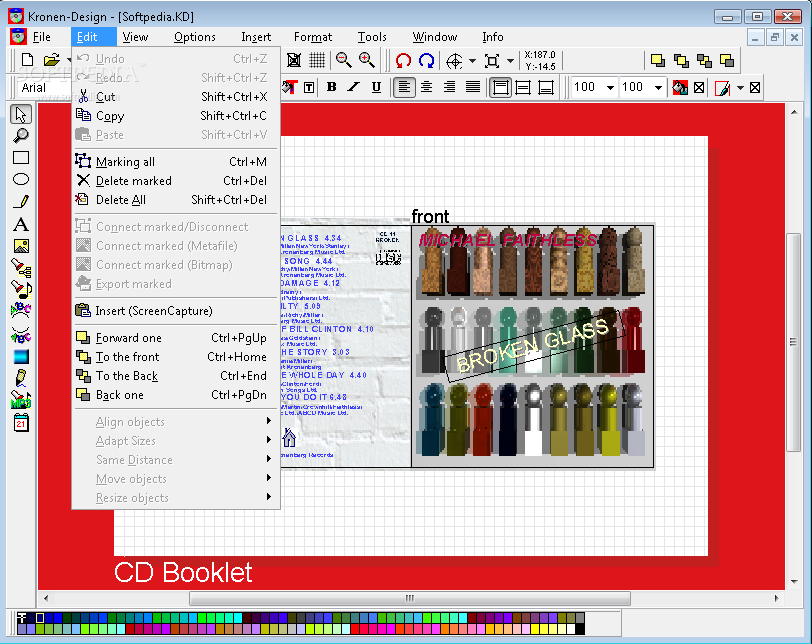Enable right text alignment
The image size is (812, 644).
(x=450, y=87)
